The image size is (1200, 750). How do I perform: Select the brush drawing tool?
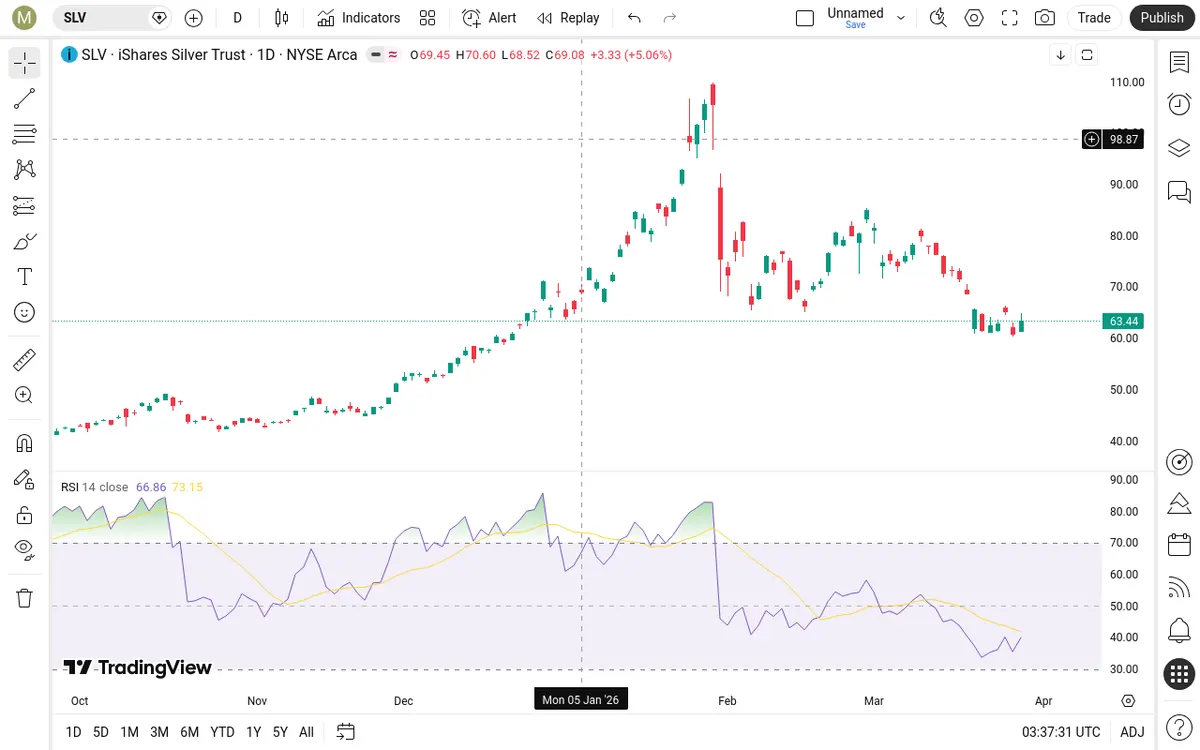click(x=25, y=241)
